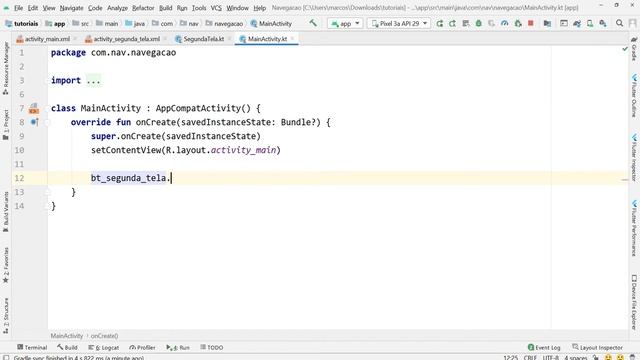This screenshot has width=640, height=360.
Task: Click the navegacao breadcrumb folder
Action: pyautogui.click(x=224, y=24)
